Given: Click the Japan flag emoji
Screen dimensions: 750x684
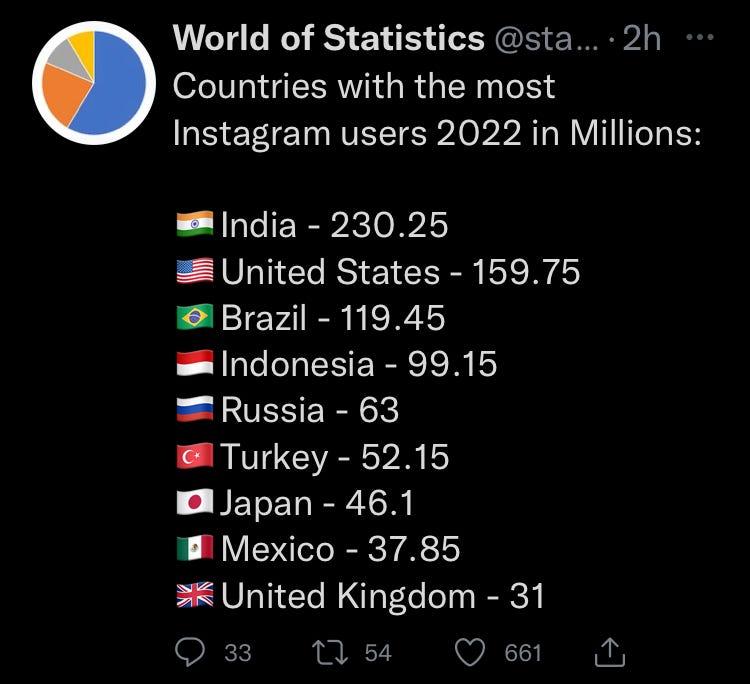Looking at the screenshot, I should click(195, 502).
